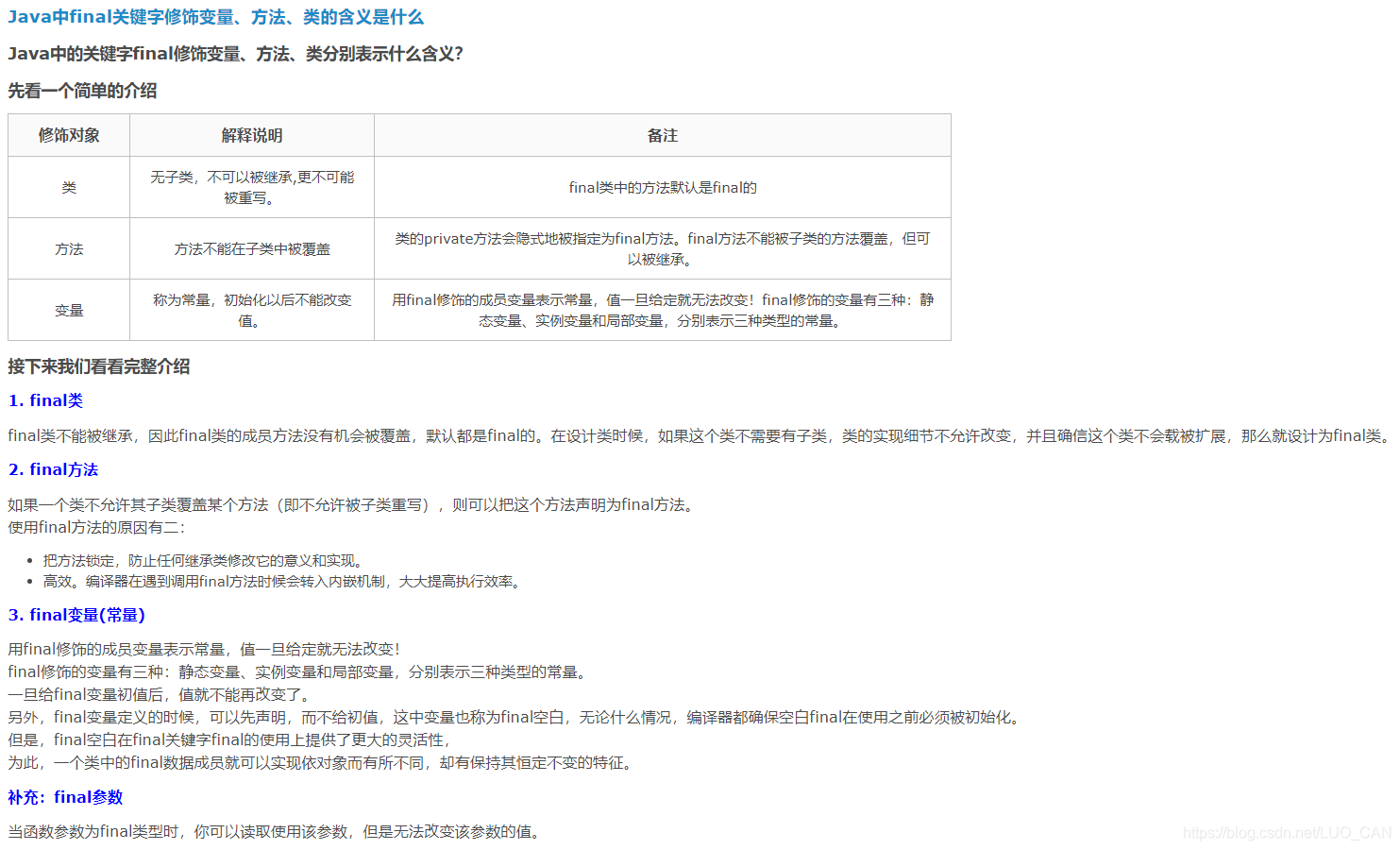Click the table cell containing "方法"
Image resolution: width=1400 pixels, height=850 pixels.
(x=68, y=247)
